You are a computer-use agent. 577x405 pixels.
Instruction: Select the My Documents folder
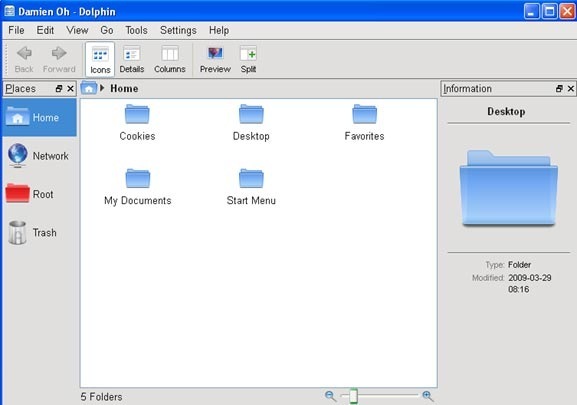138,187
